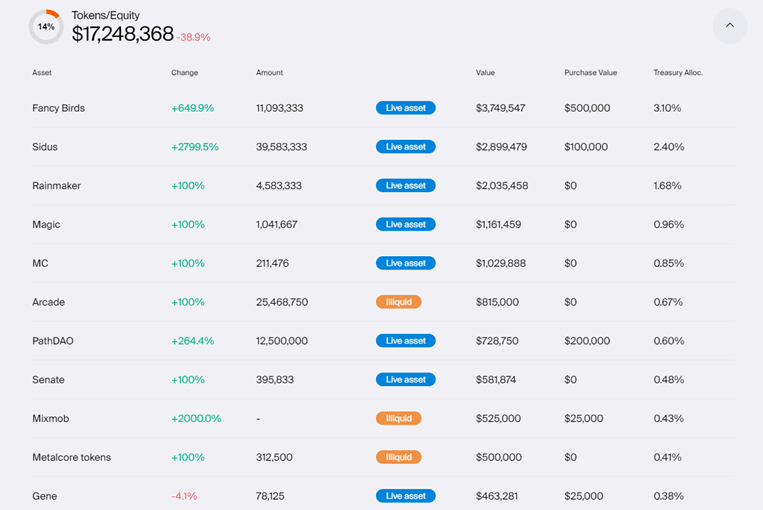Click the Sidus Live asset badge
763x510 pixels.
pyautogui.click(x=406, y=147)
